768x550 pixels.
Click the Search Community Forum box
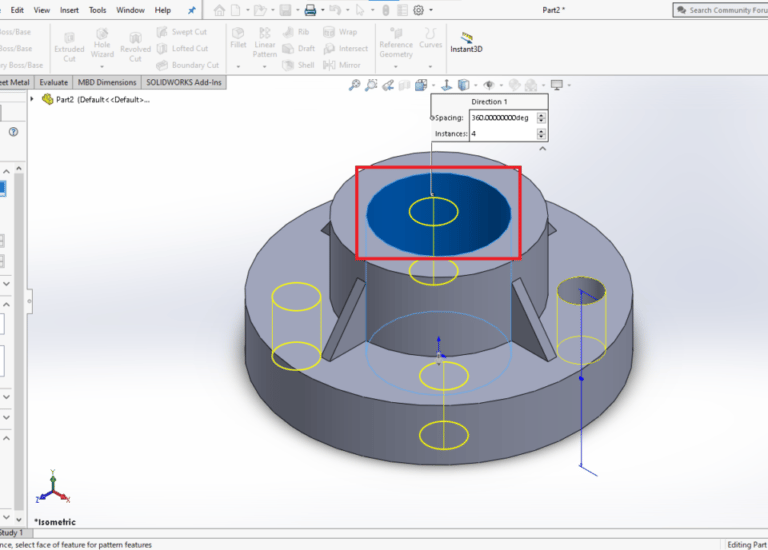coord(720,10)
